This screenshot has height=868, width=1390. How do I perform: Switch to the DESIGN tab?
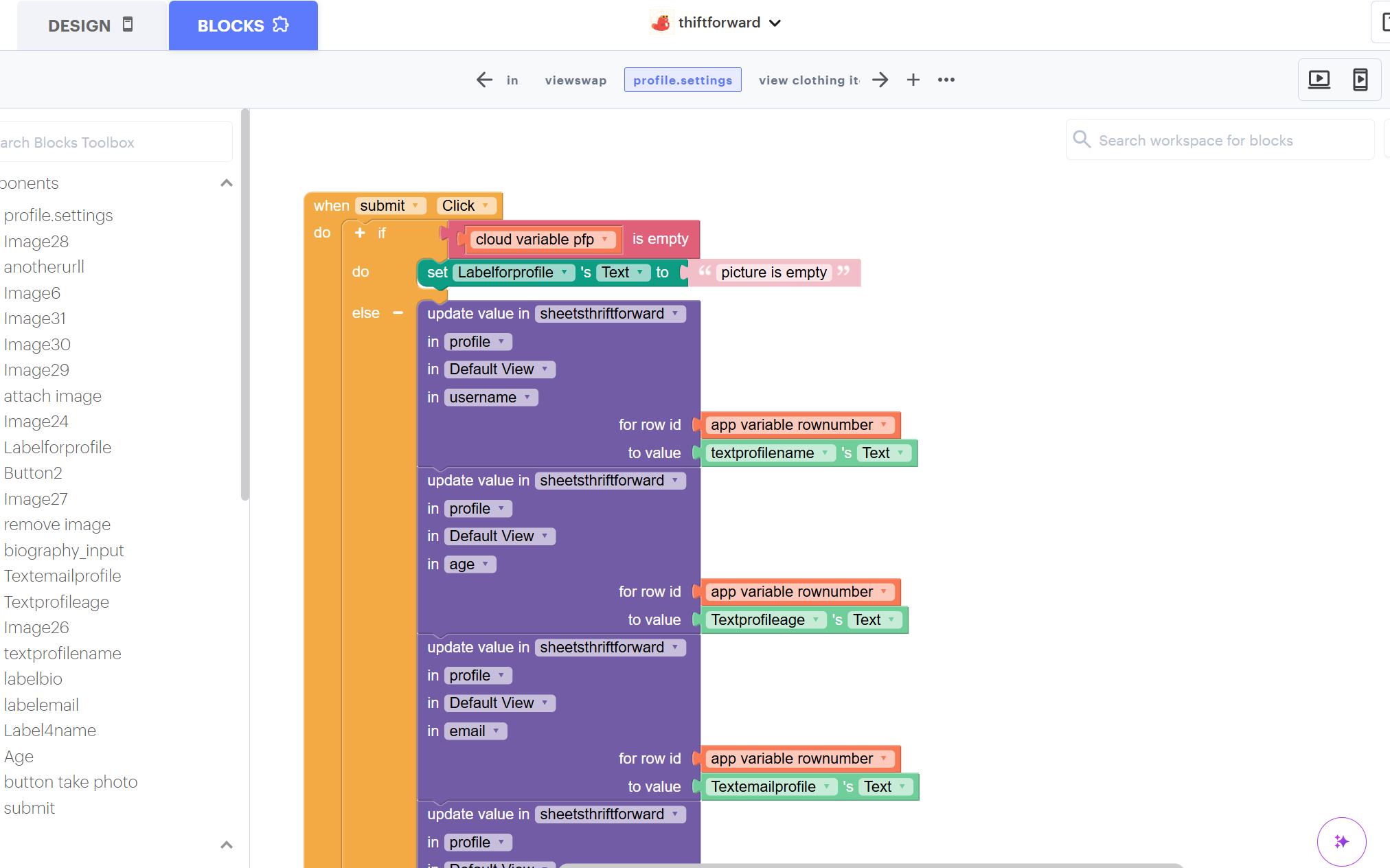coord(91,25)
